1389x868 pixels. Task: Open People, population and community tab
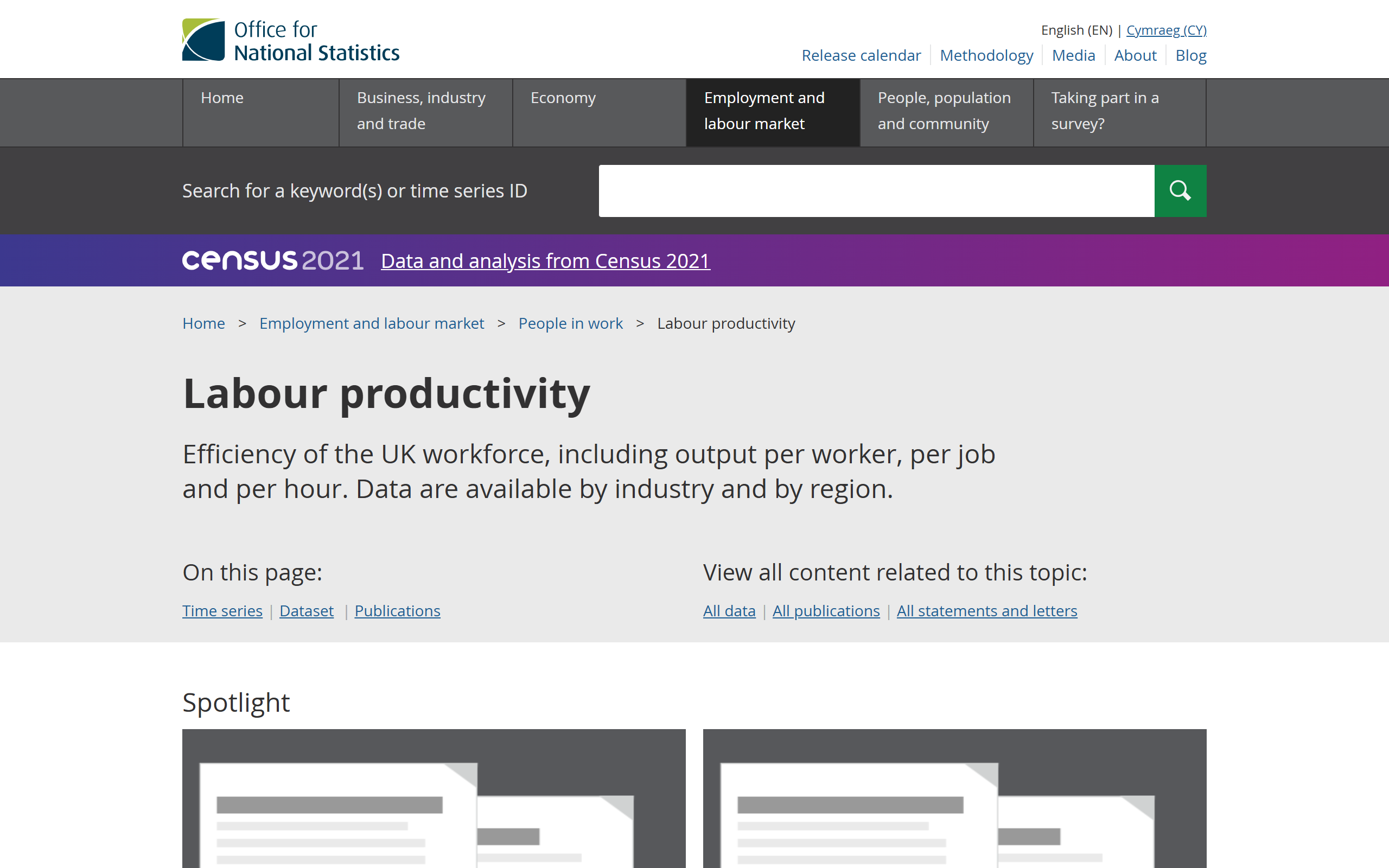coord(946,112)
